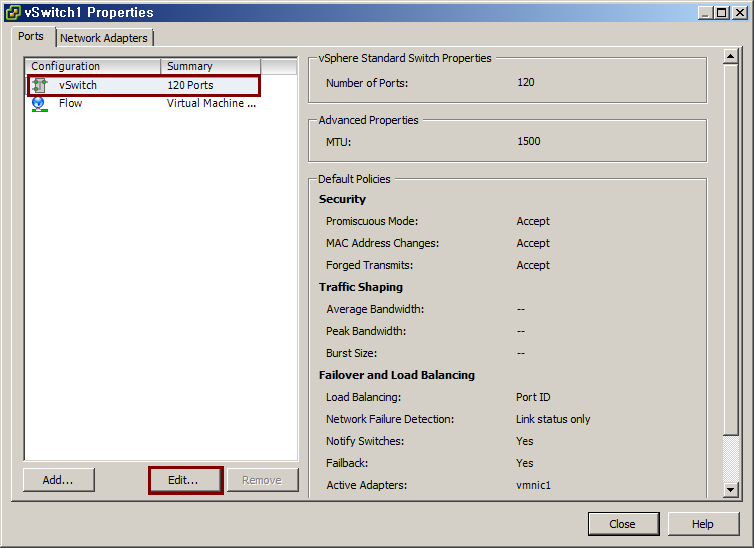Close the vSwitch1 Properties dialog with Close
Image resolution: width=754 pixels, height=548 pixels.
click(623, 523)
